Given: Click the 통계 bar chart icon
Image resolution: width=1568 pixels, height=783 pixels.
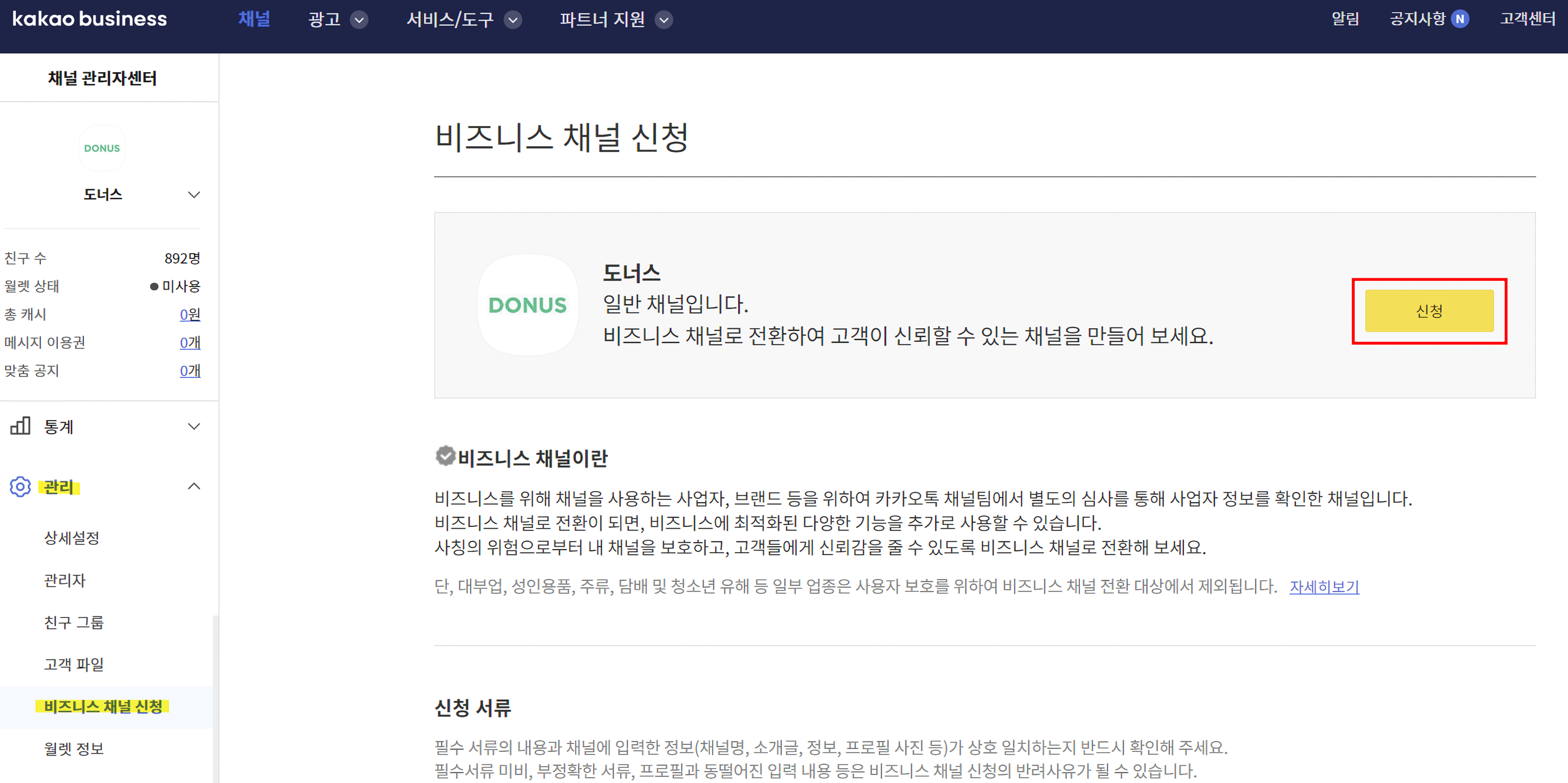Looking at the screenshot, I should (21, 426).
